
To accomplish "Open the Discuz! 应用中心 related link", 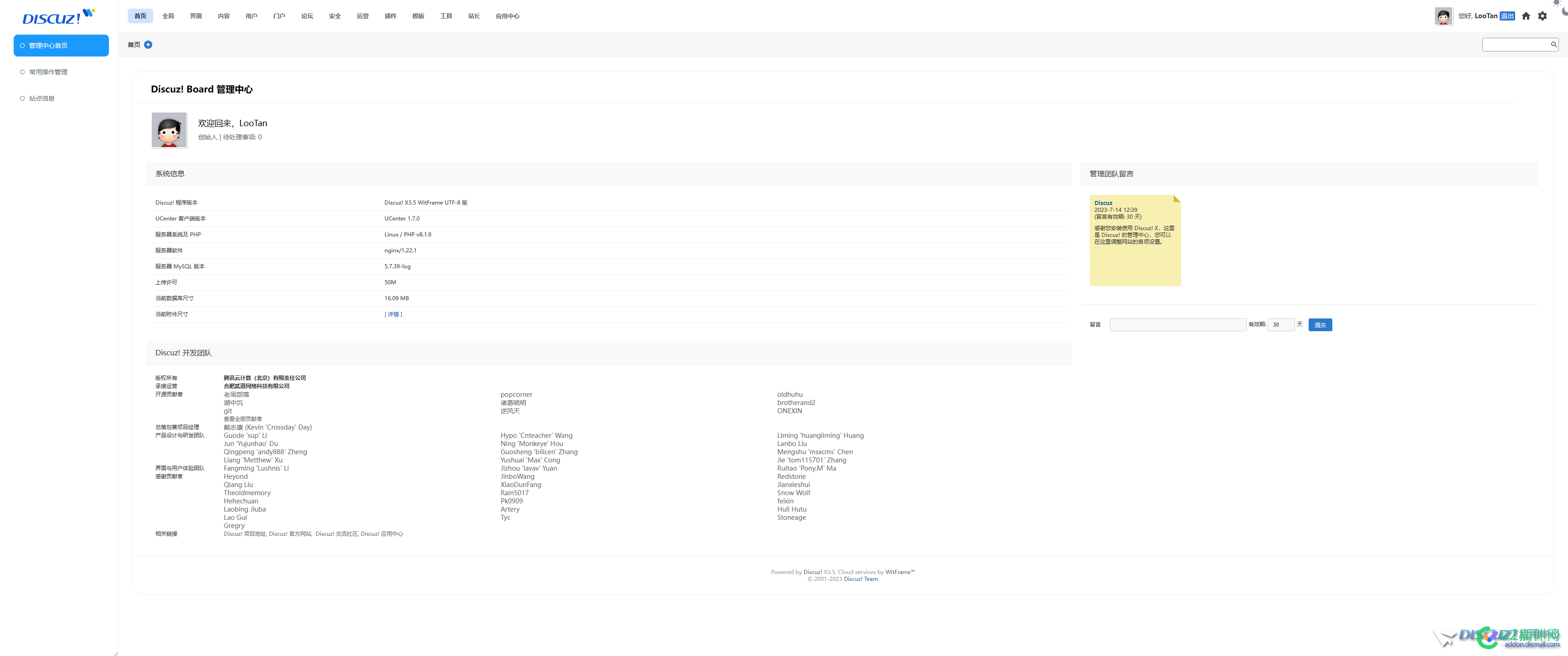I will (382, 534).
